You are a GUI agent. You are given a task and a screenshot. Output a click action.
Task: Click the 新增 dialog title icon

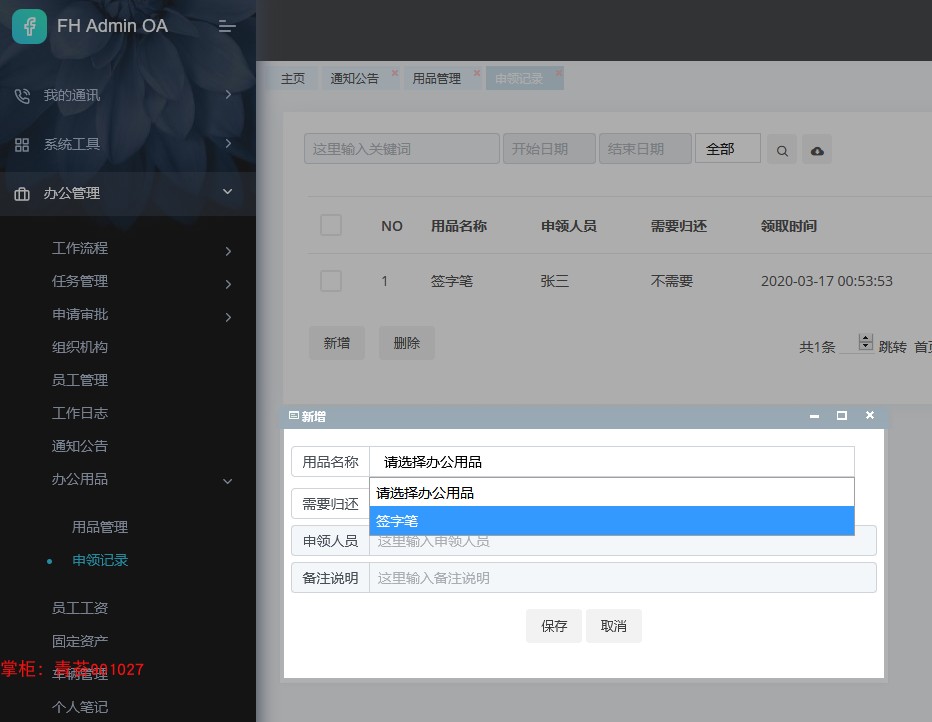[294, 415]
